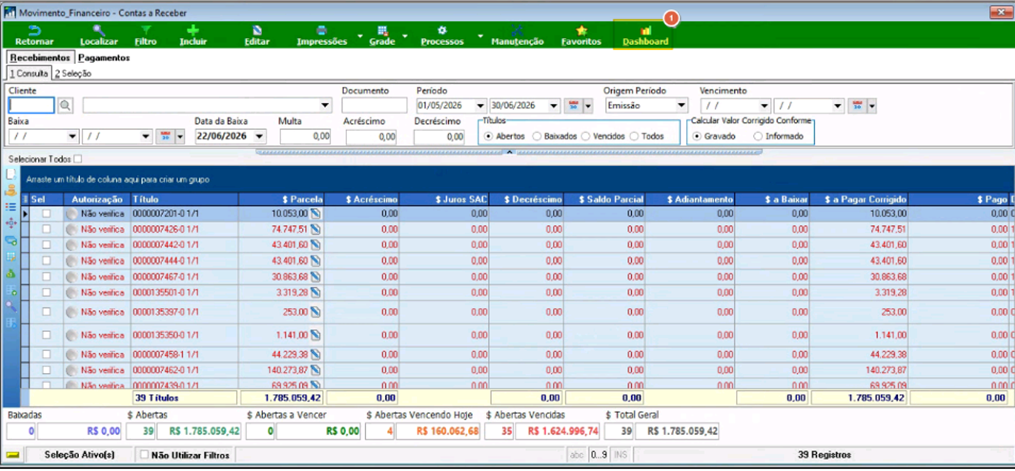Click the Autorização column header

[97, 199]
